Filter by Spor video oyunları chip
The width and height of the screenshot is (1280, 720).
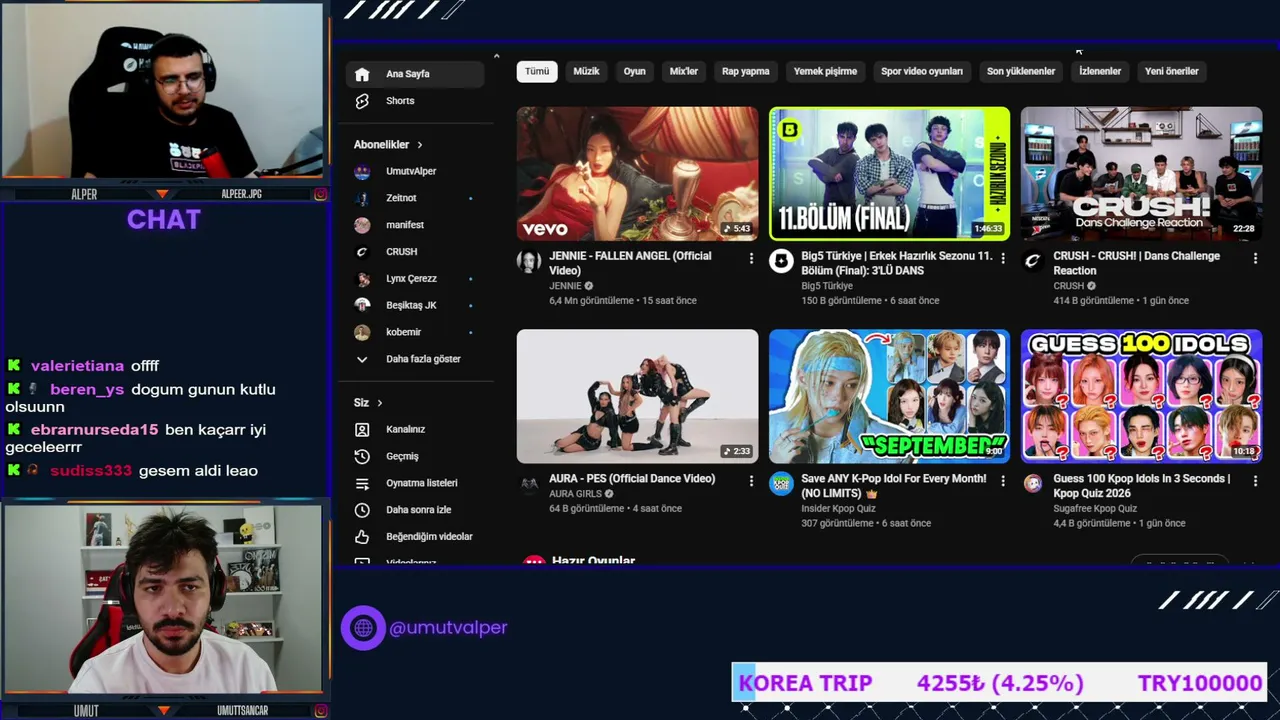(922, 71)
